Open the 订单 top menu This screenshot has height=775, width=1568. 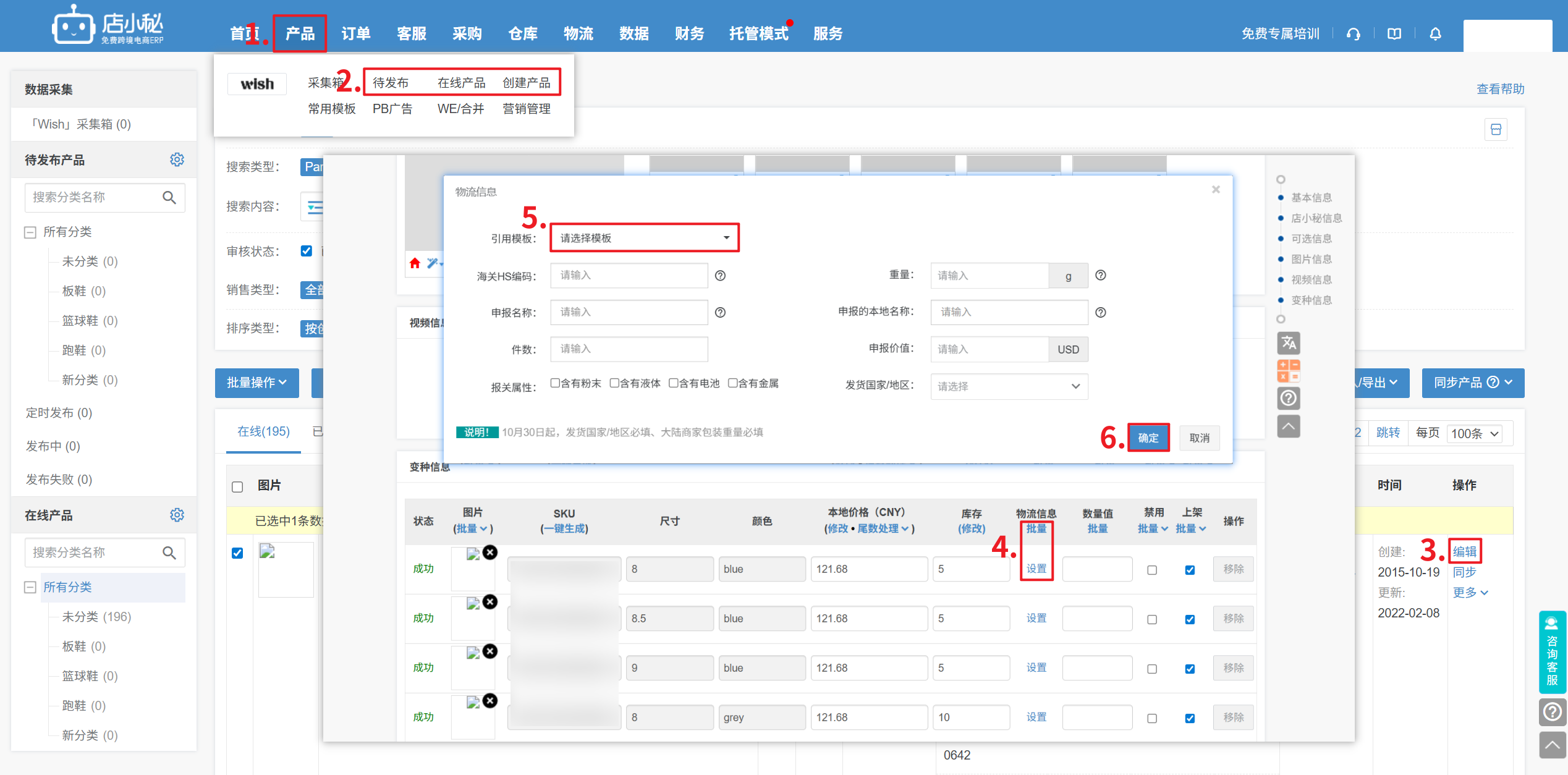355,33
